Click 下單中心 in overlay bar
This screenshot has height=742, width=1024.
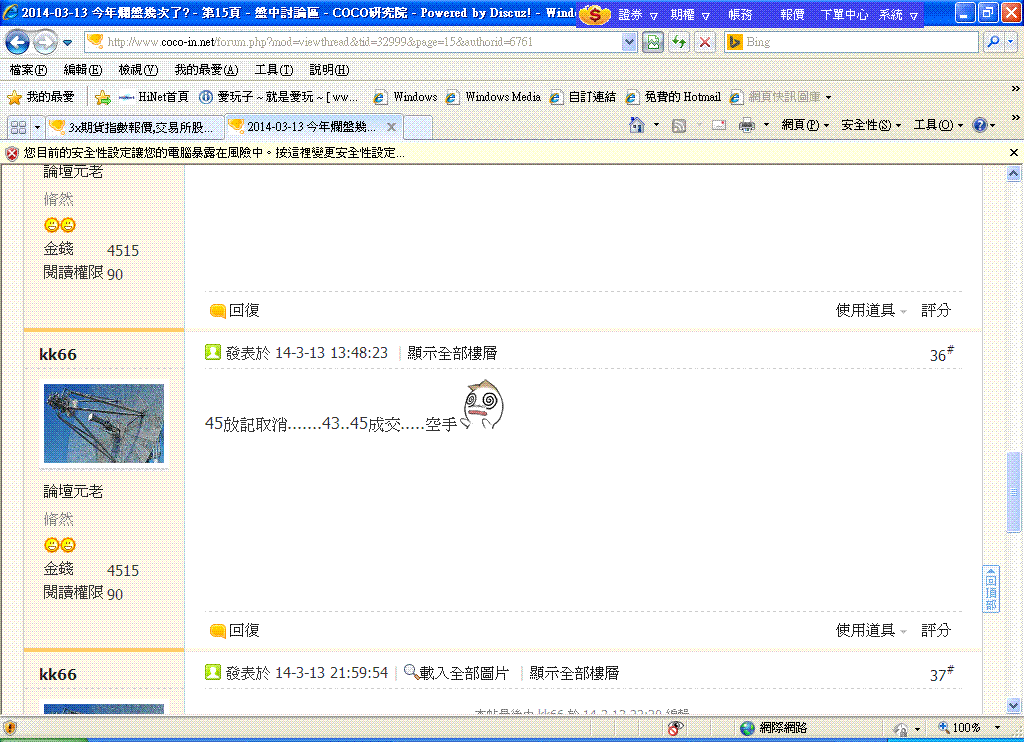click(844, 14)
